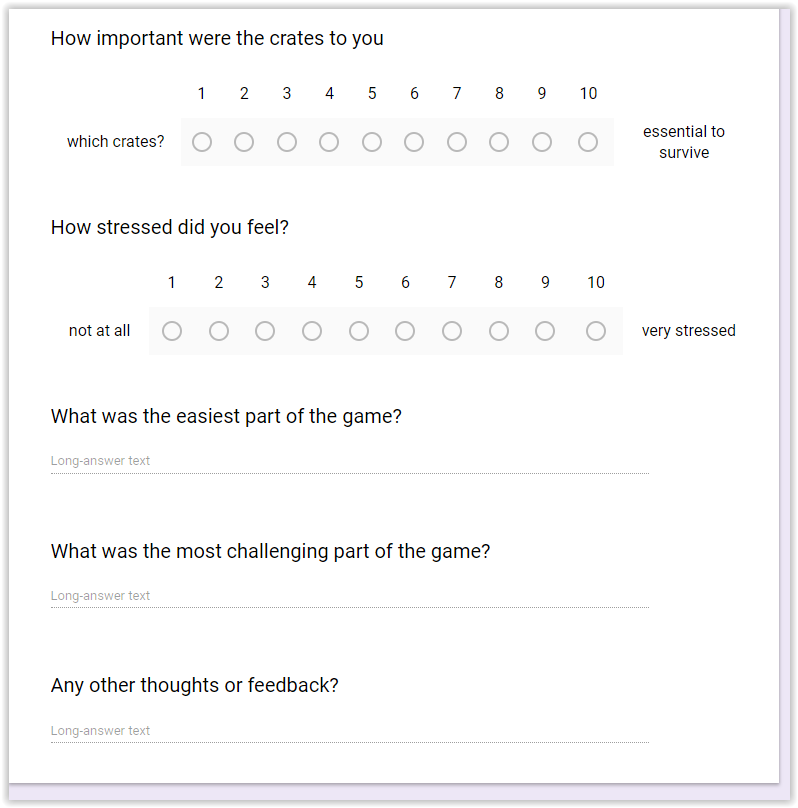Mark crates importance as 8
The image size is (798, 808).
(x=499, y=142)
